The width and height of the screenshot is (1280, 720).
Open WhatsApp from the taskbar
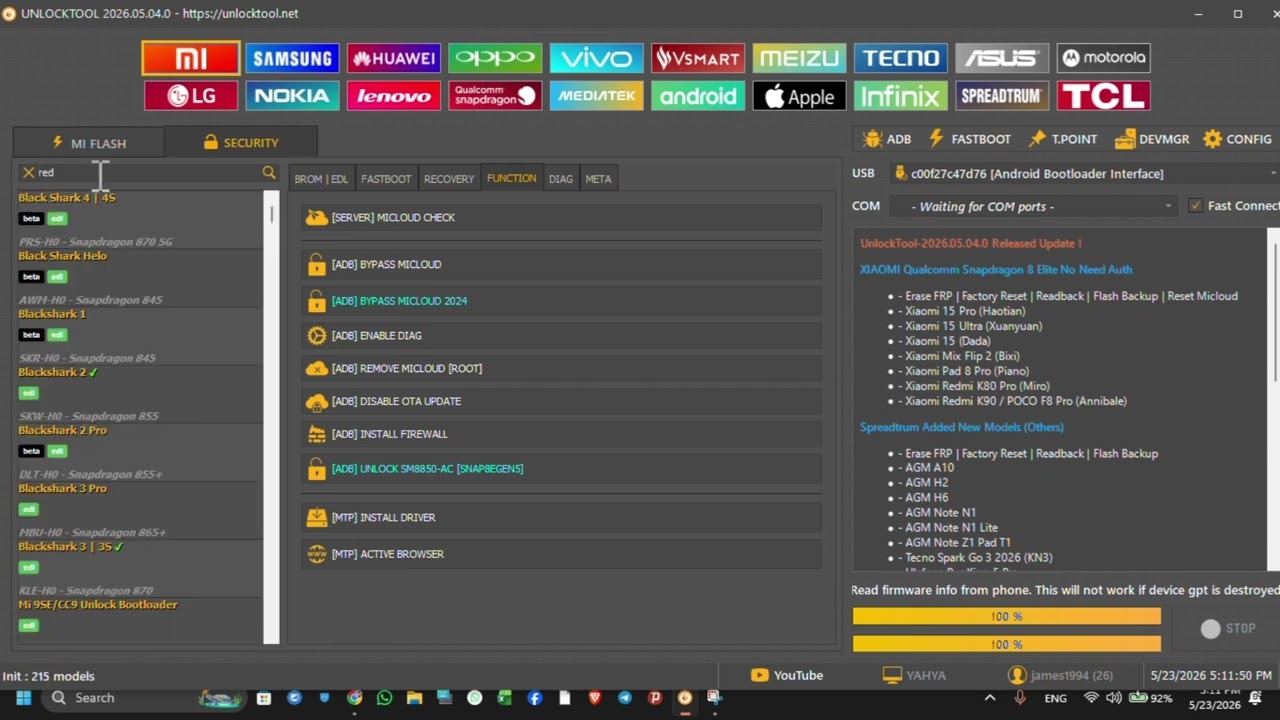(385, 698)
